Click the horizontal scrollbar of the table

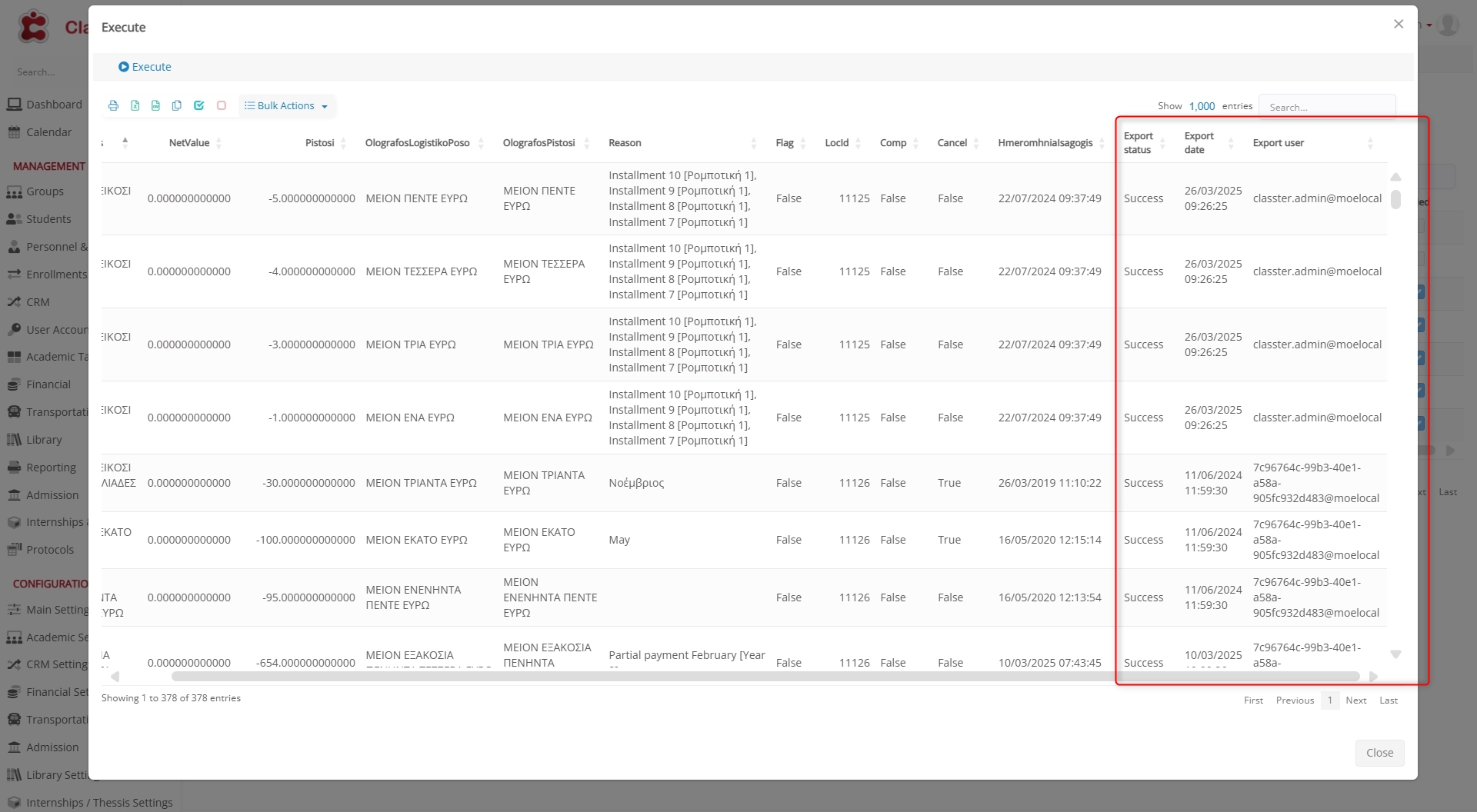click(x=765, y=677)
